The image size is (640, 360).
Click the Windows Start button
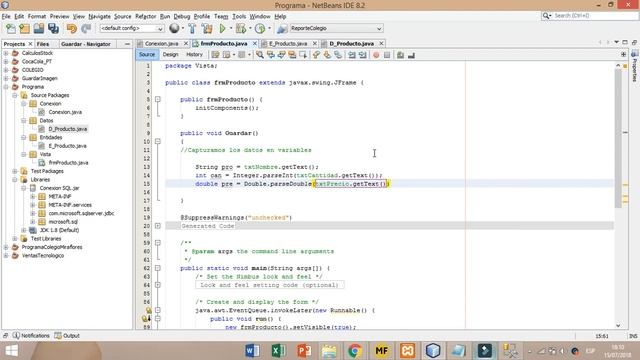[11, 351]
